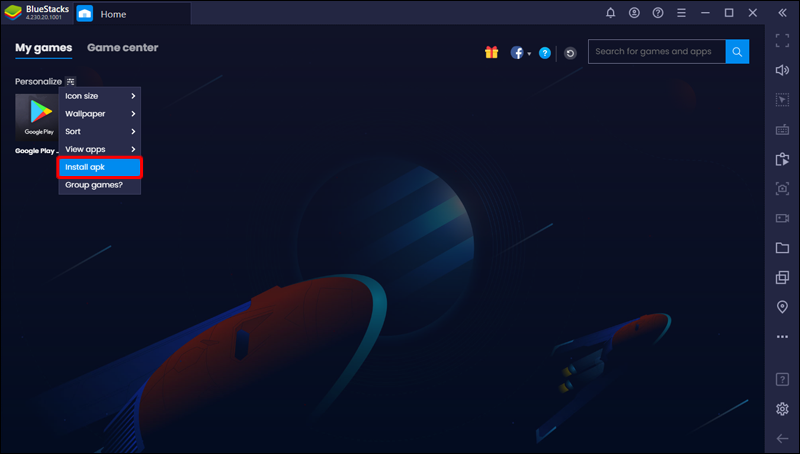The height and width of the screenshot is (454, 800).
Task: Open help in the title bar
Action: pyautogui.click(x=658, y=13)
